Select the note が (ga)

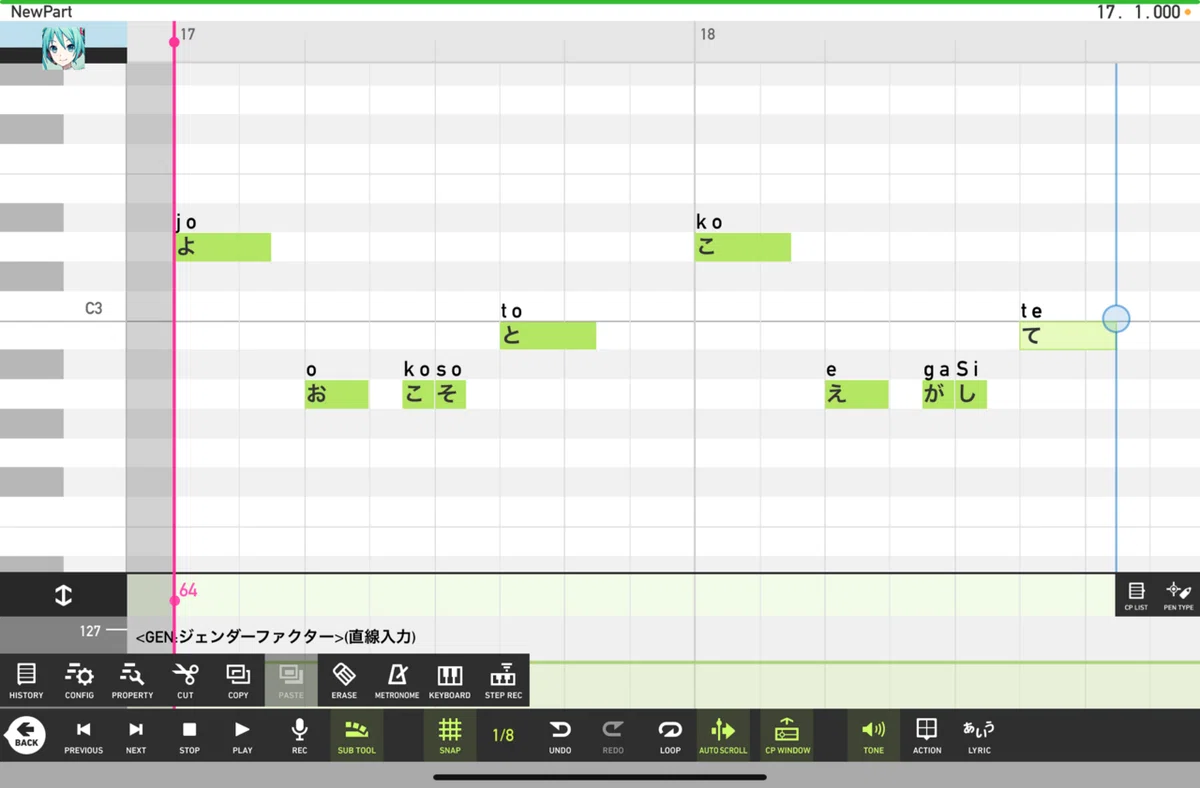(x=938, y=394)
